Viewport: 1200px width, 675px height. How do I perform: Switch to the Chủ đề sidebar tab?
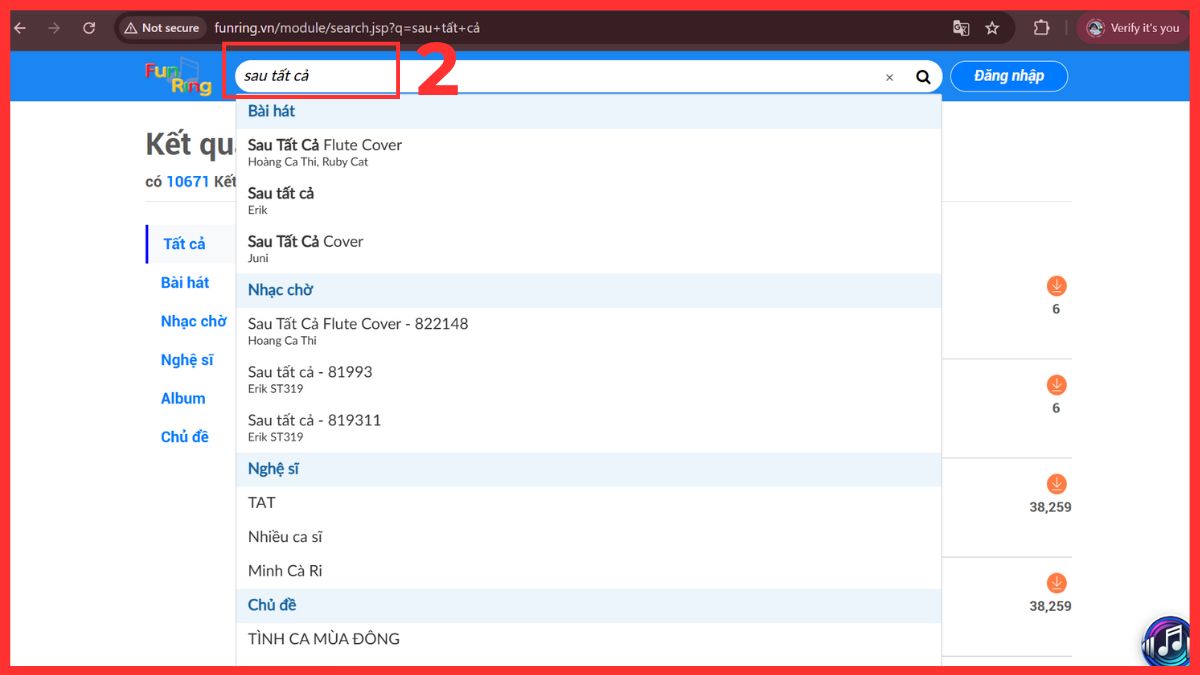[185, 437]
